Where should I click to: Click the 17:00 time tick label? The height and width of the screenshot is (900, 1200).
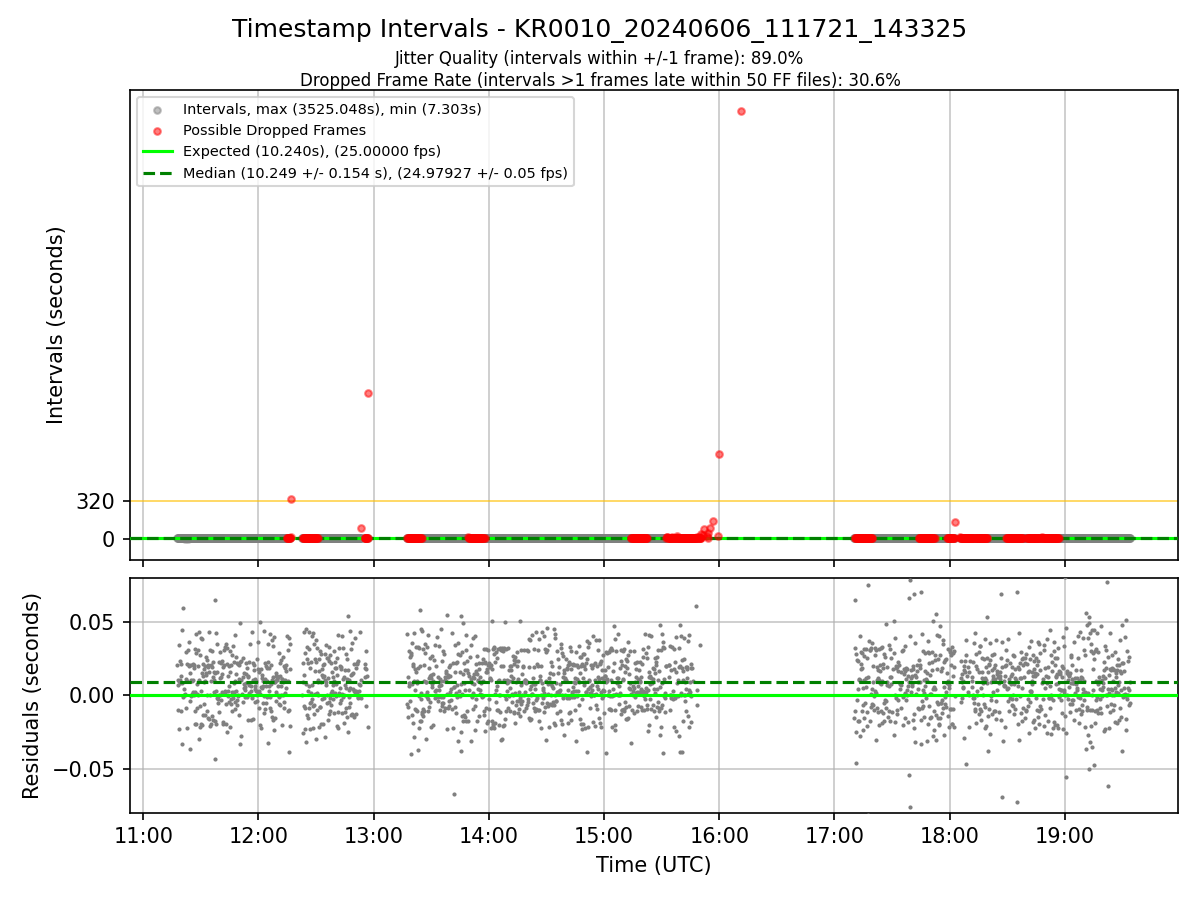point(834,834)
